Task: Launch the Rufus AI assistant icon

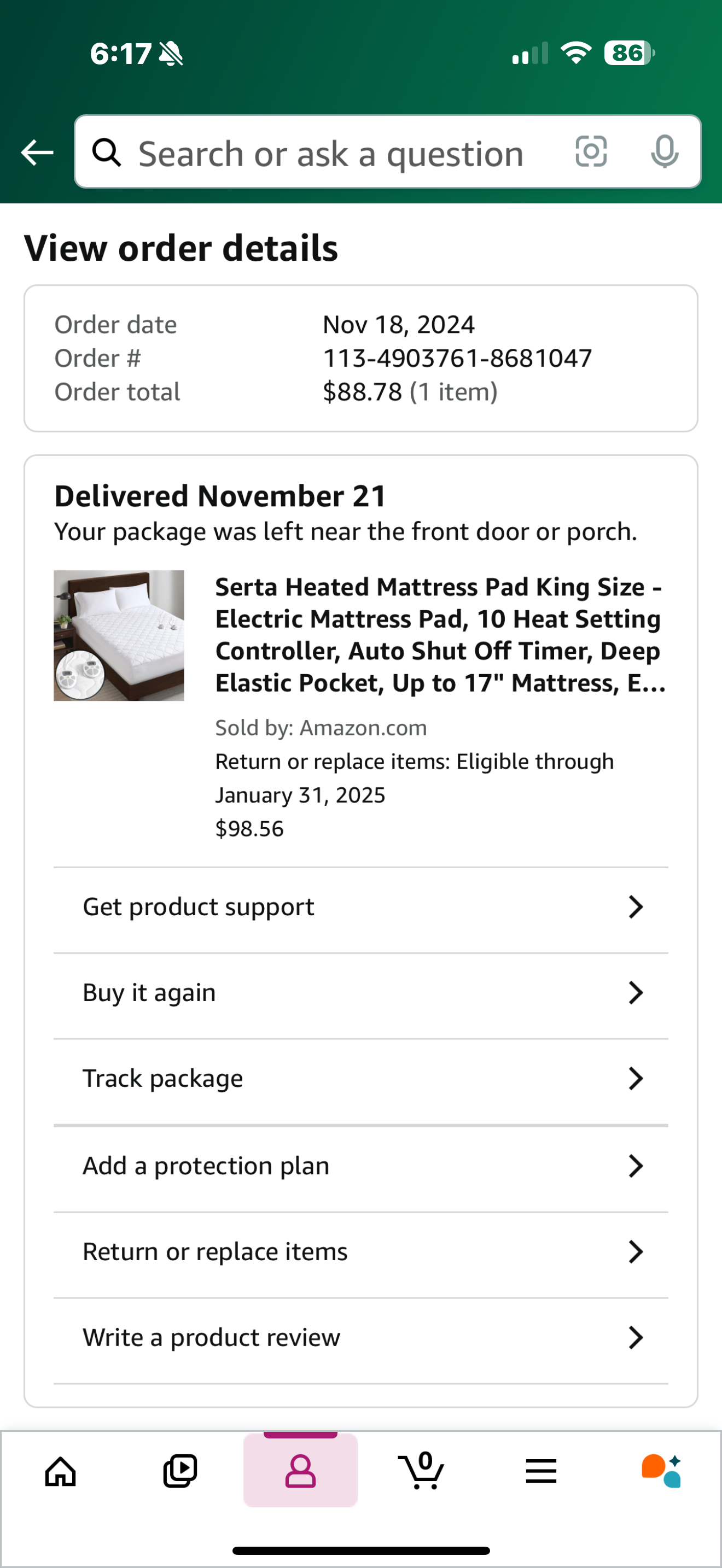Action: 661,1471
